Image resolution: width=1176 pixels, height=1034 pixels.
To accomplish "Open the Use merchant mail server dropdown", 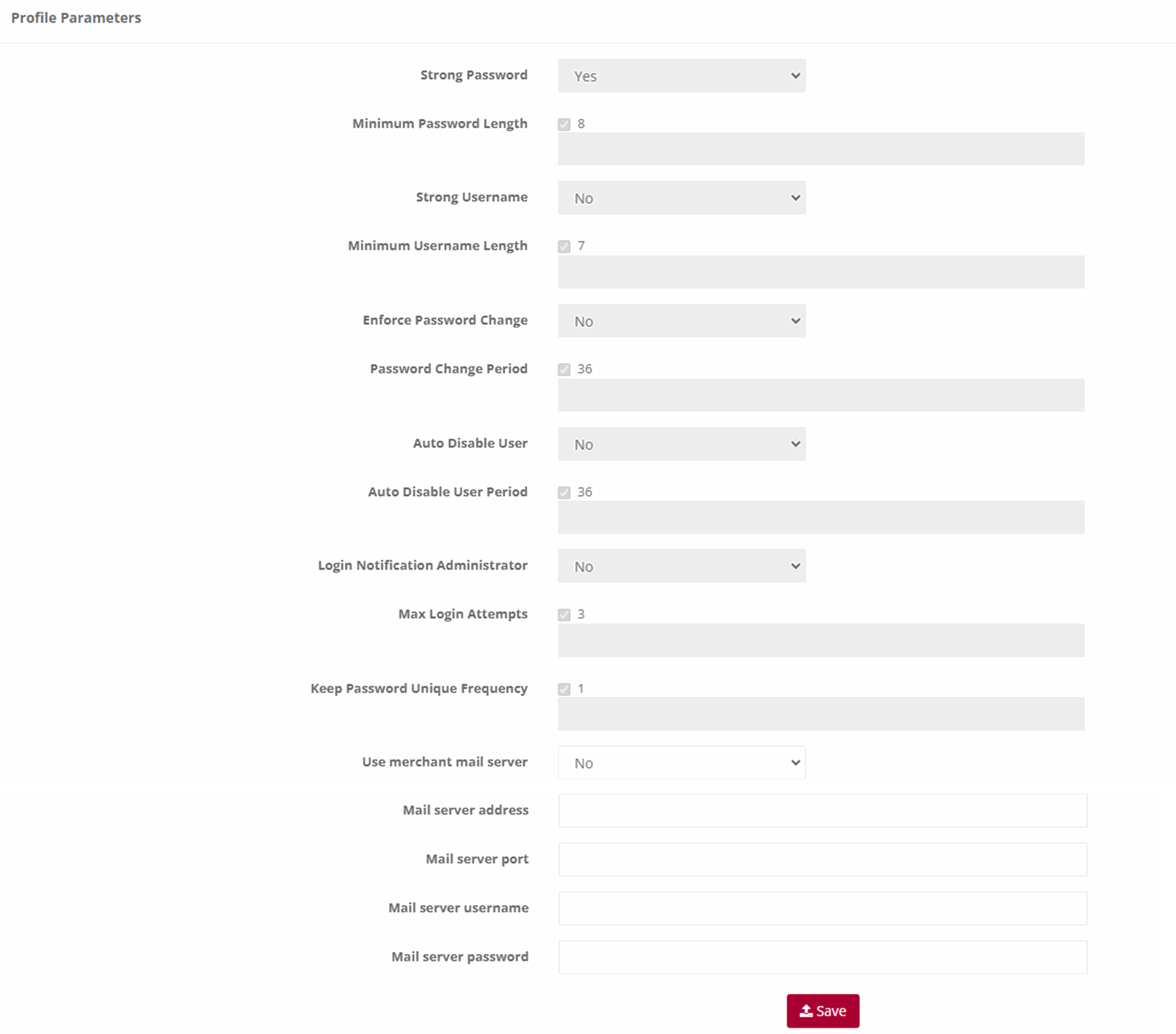I will coord(682,762).
